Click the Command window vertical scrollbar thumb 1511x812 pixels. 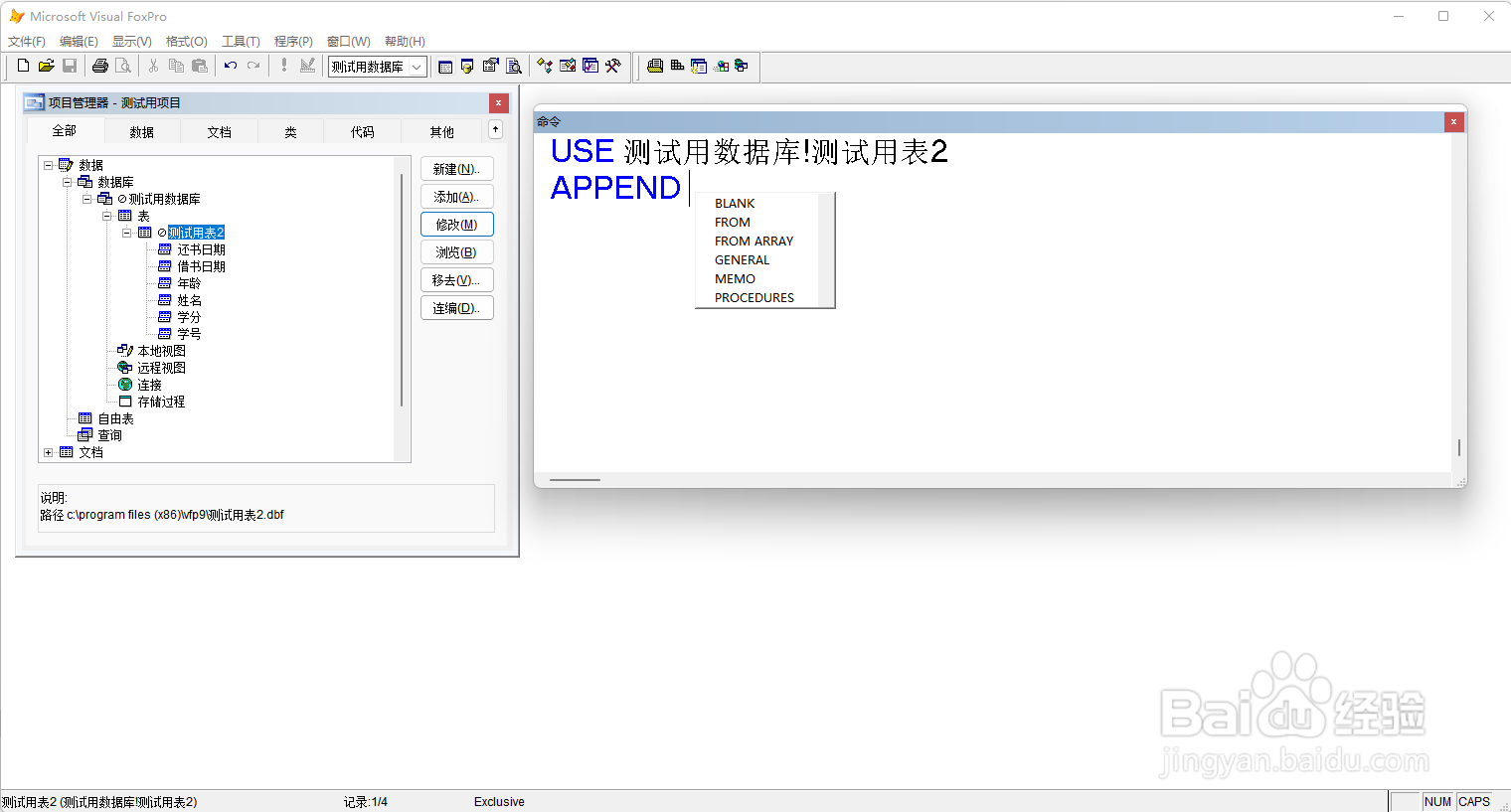tap(1458, 448)
